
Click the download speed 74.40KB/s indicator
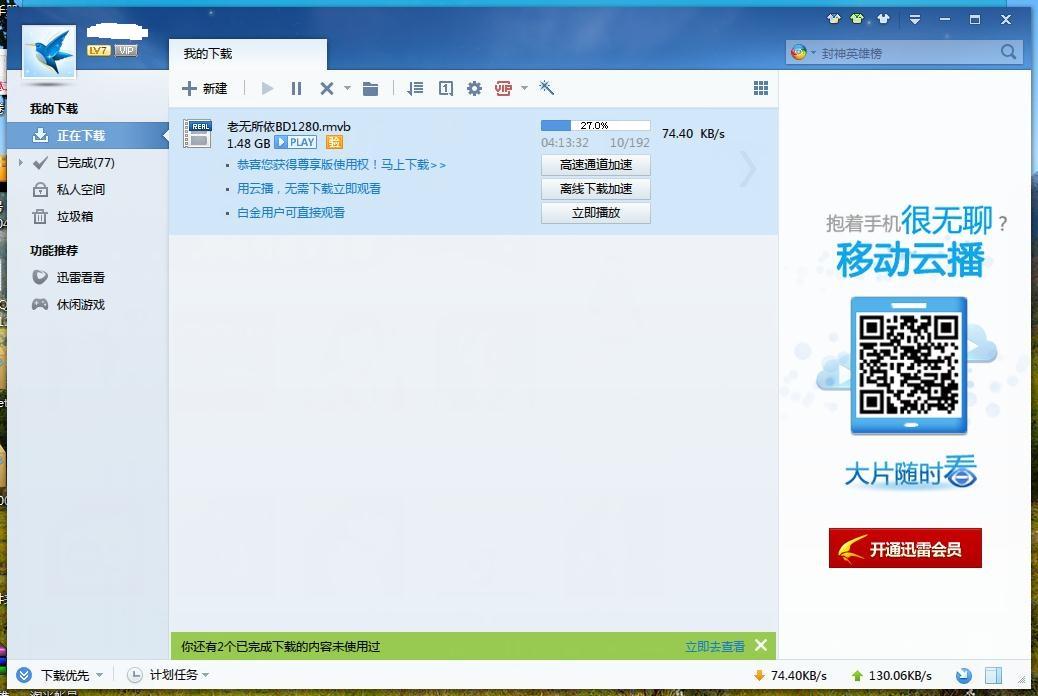point(790,675)
